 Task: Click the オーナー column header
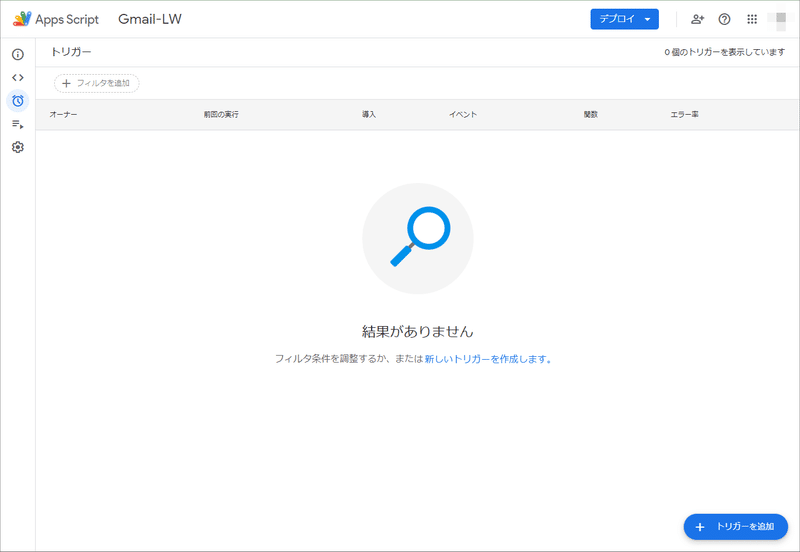pyautogui.click(x=63, y=115)
